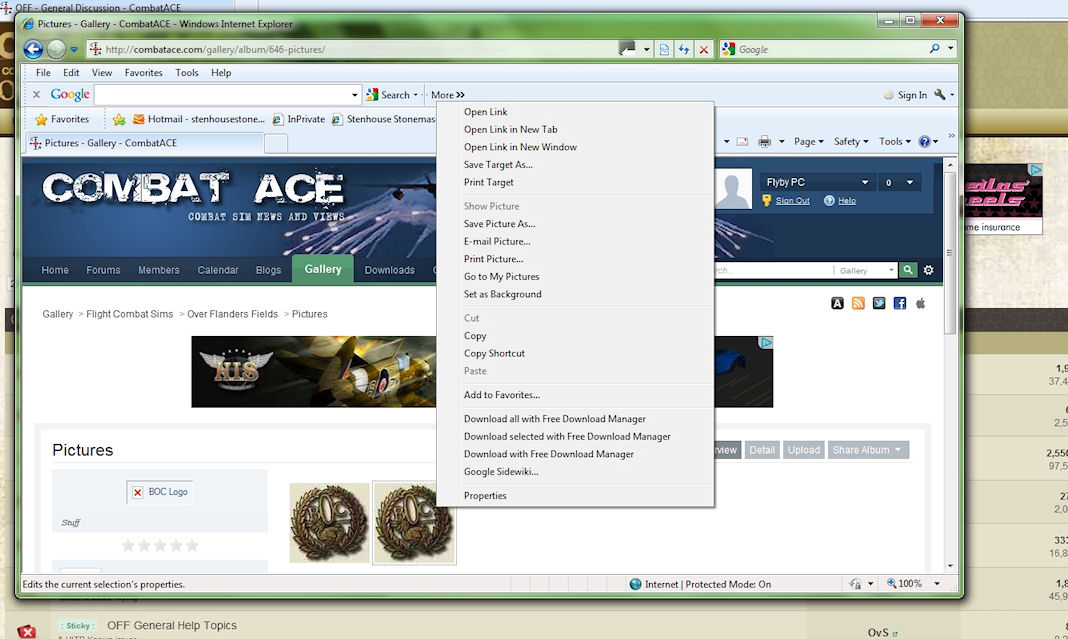Click inside the Google toolbar search field
Viewport: 1068px width, 639px height.
coord(222,95)
